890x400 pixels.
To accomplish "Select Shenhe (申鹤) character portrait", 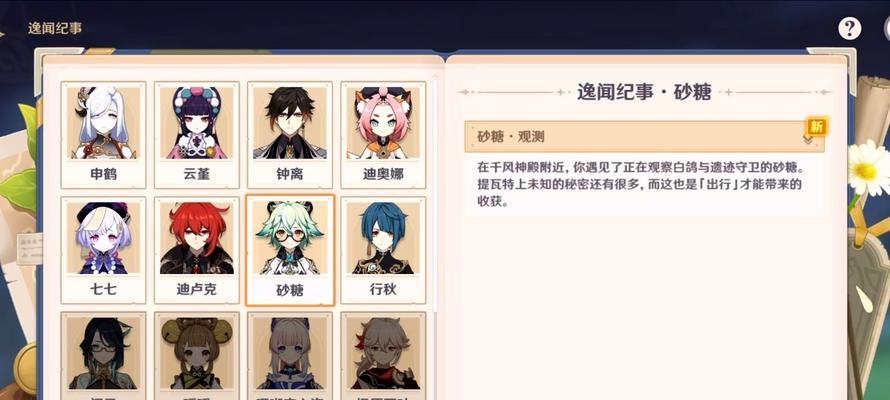I will [103, 135].
